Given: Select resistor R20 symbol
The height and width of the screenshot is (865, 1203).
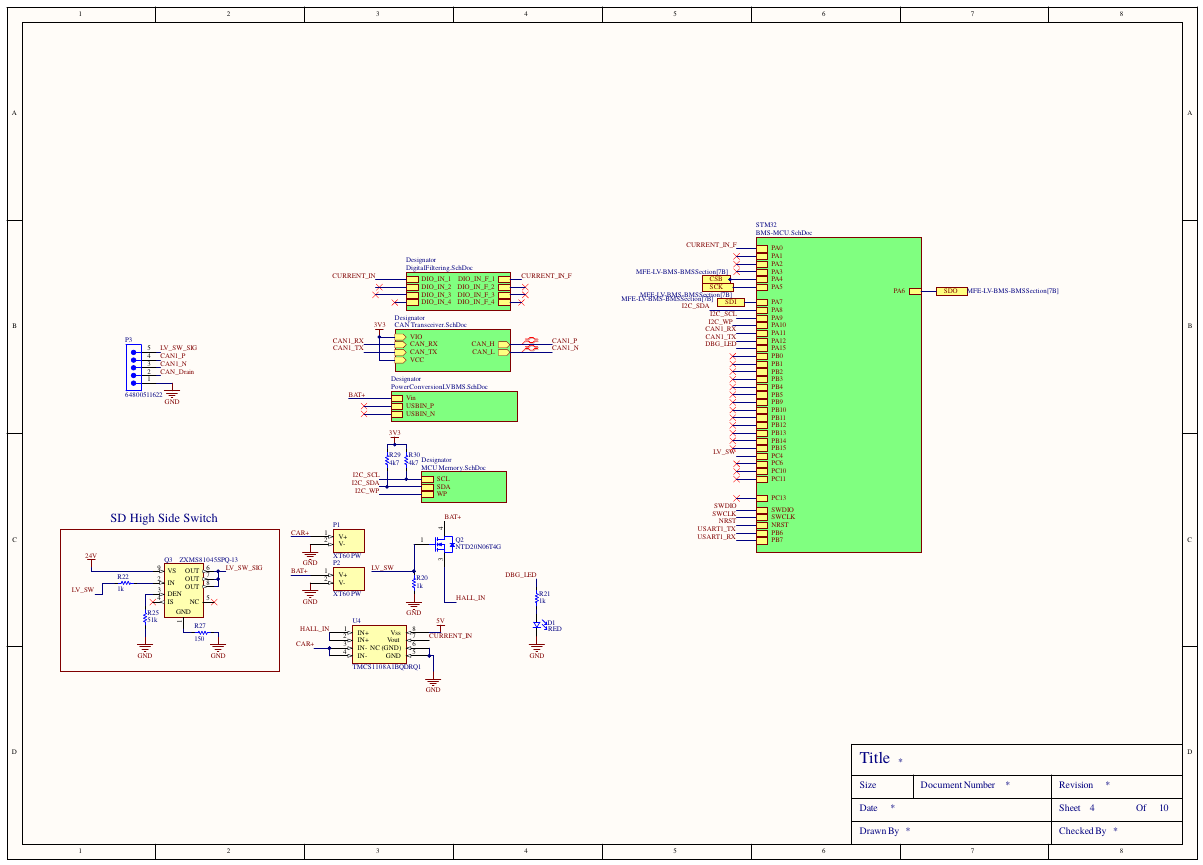Looking at the screenshot, I should coord(414,581).
